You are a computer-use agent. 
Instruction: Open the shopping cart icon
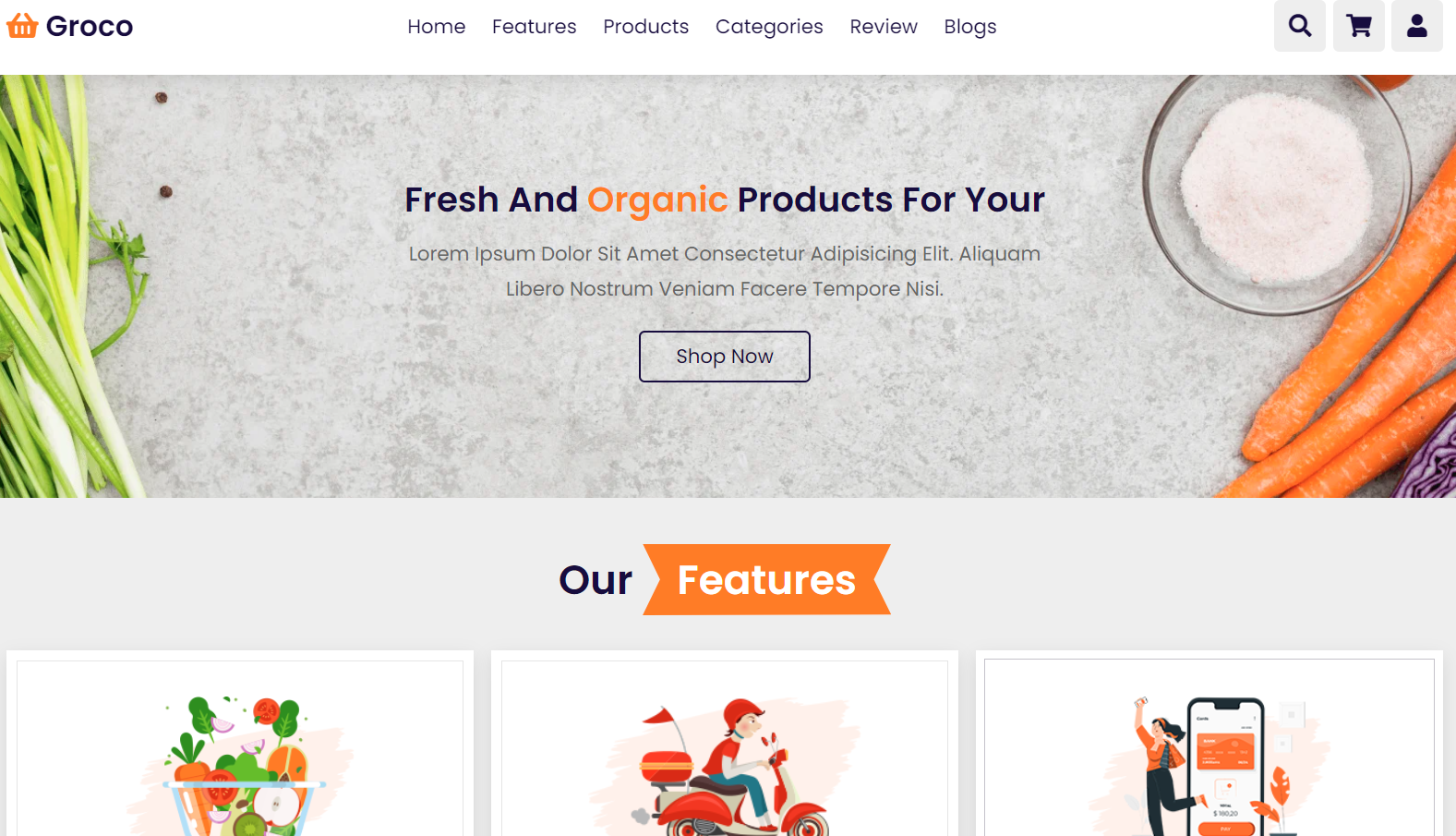click(1358, 26)
